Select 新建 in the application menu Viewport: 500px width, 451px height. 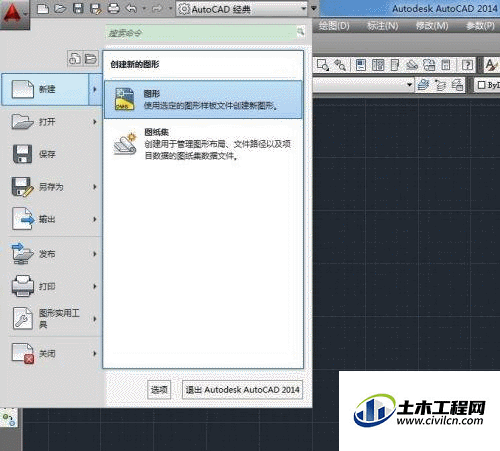tap(45, 89)
